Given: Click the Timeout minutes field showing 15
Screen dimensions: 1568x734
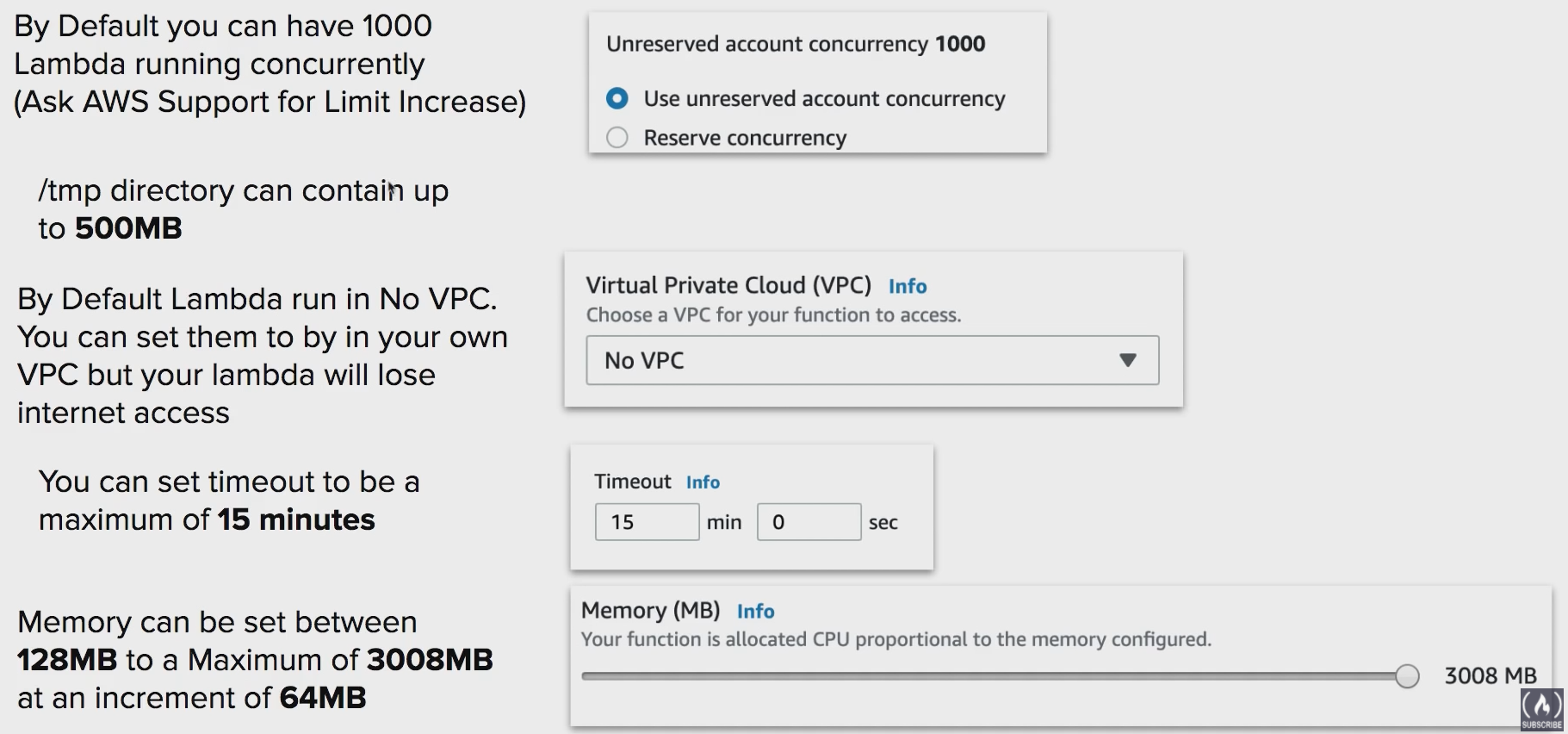Looking at the screenshot, I should pos(647,522).
